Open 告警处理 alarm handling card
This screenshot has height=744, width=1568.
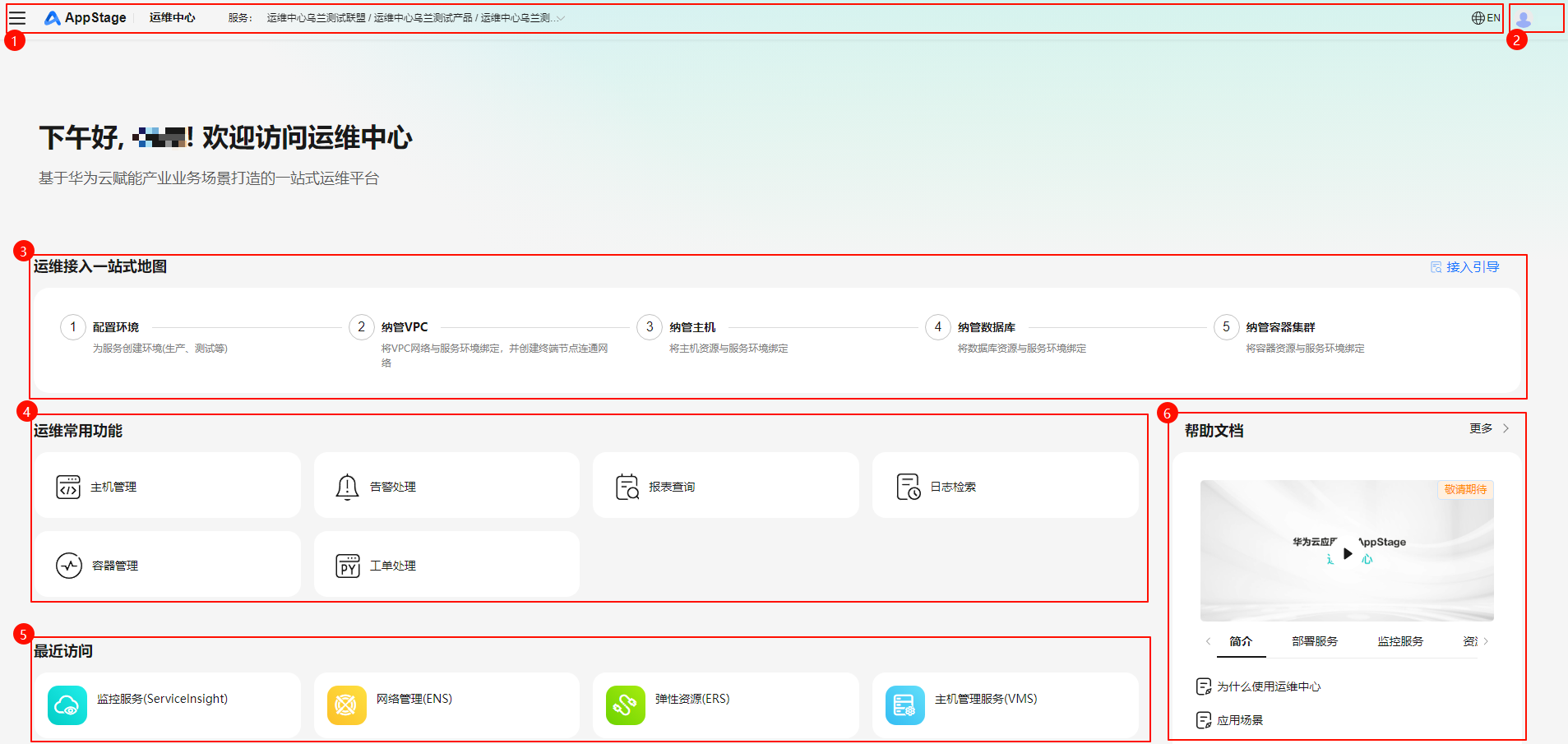coord(446,487)
